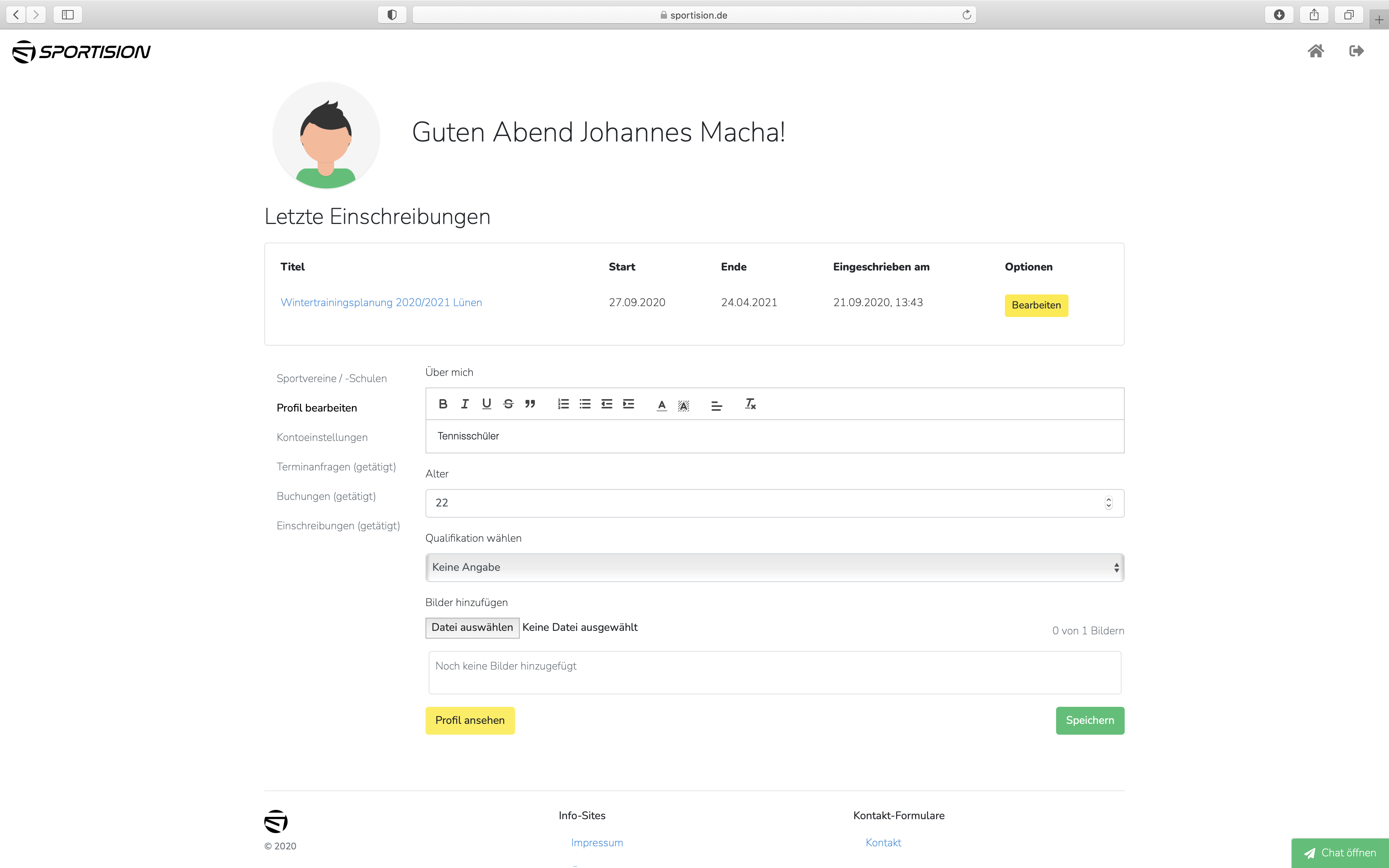Open a new browser tab

tap(1379, 19)
